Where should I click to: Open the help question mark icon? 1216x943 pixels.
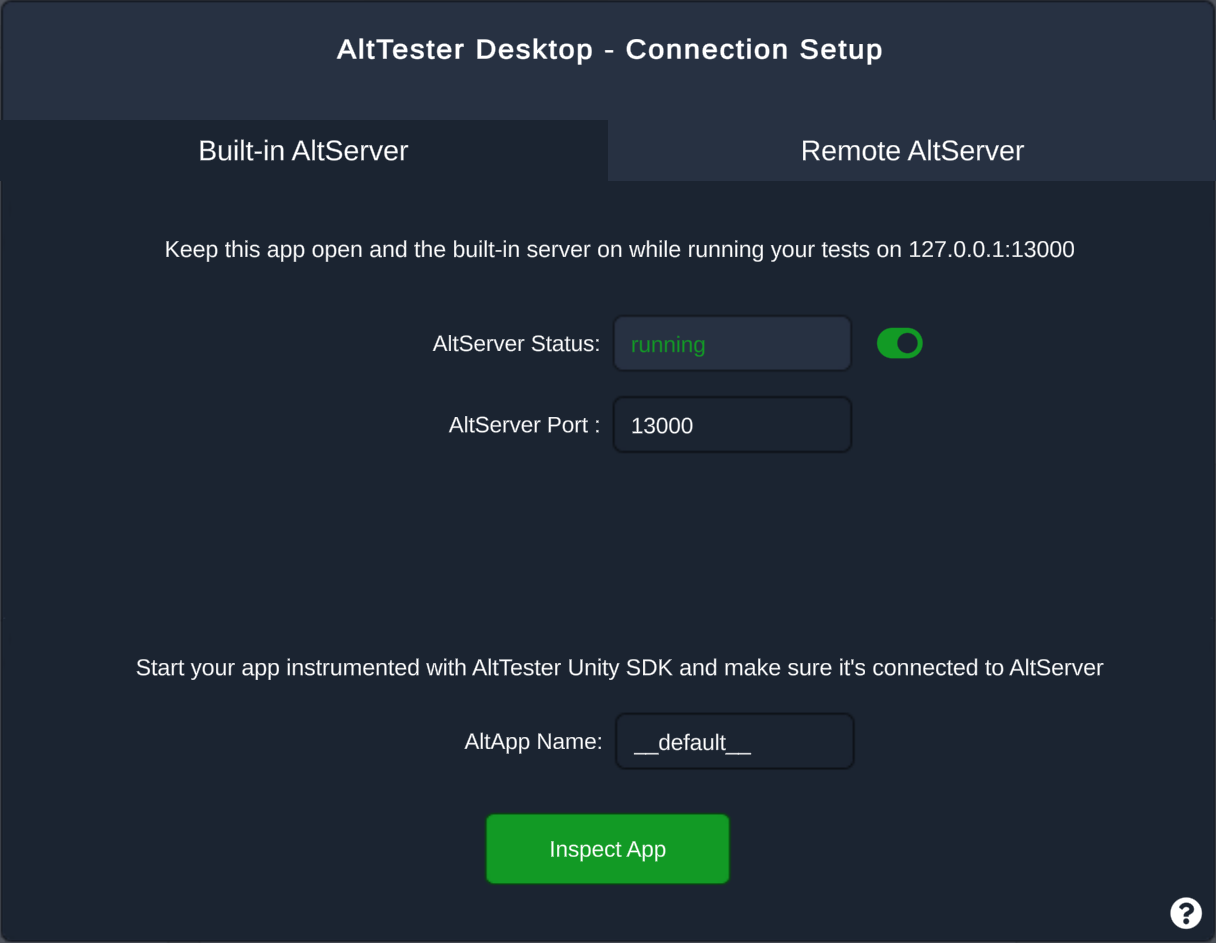point(1185,913)
